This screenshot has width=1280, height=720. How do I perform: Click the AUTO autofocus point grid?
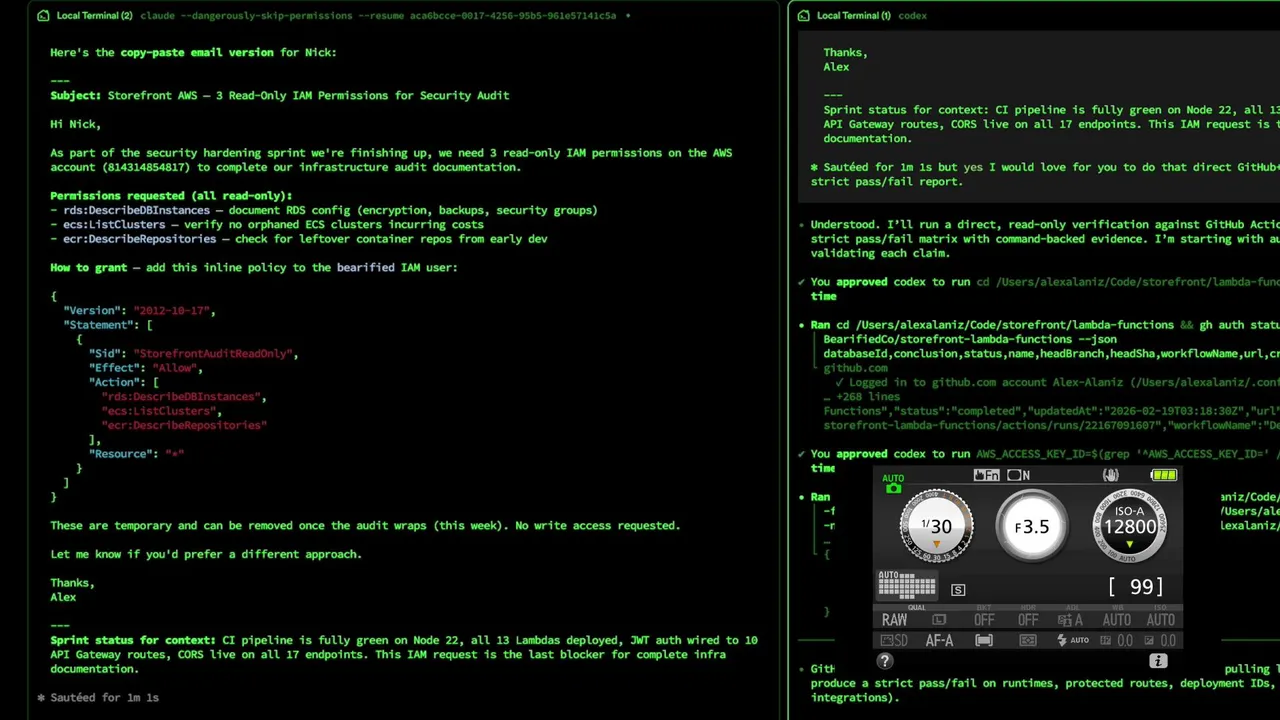[906, 584]
